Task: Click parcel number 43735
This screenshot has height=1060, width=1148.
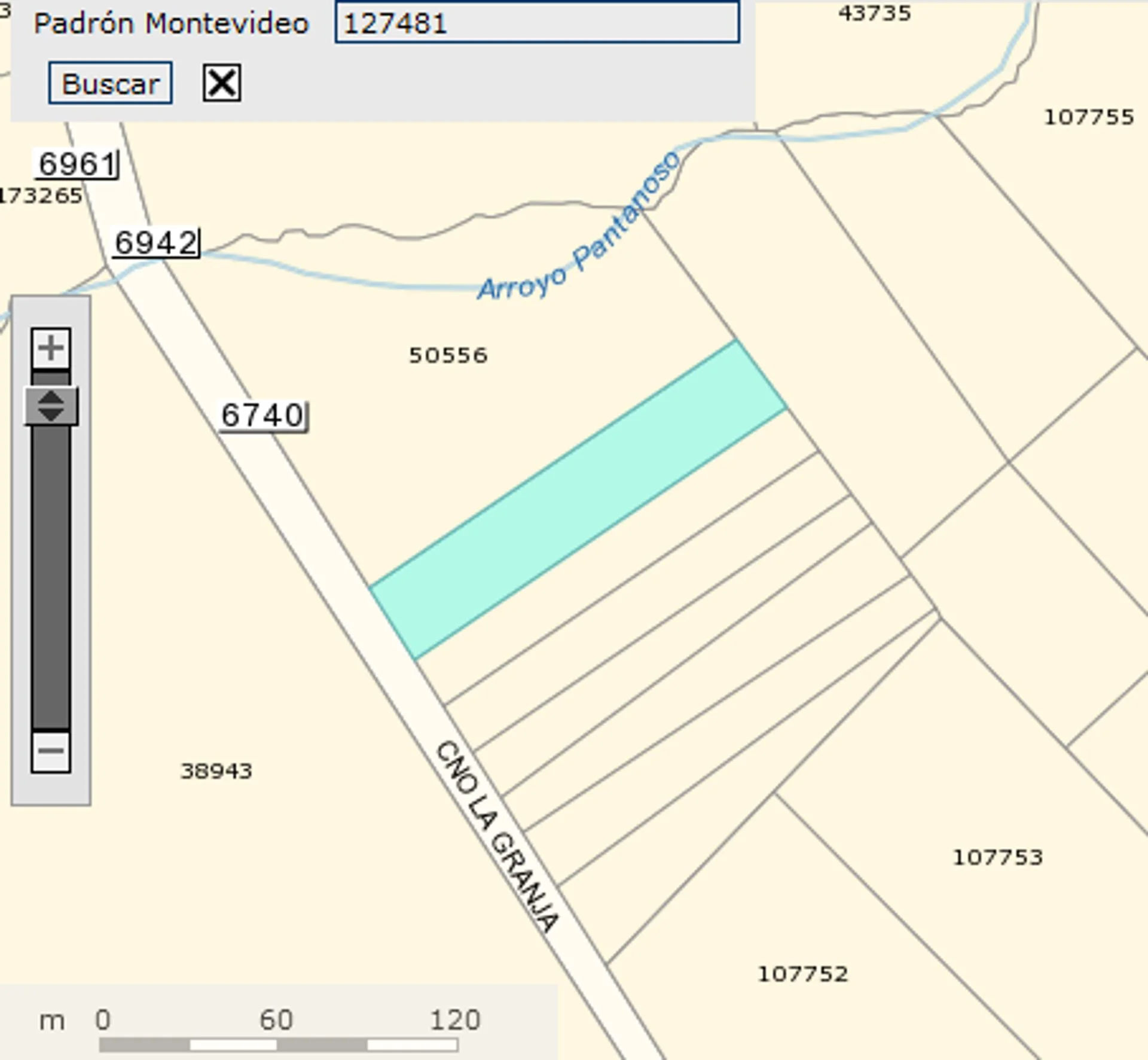Action: coord(874,13)
